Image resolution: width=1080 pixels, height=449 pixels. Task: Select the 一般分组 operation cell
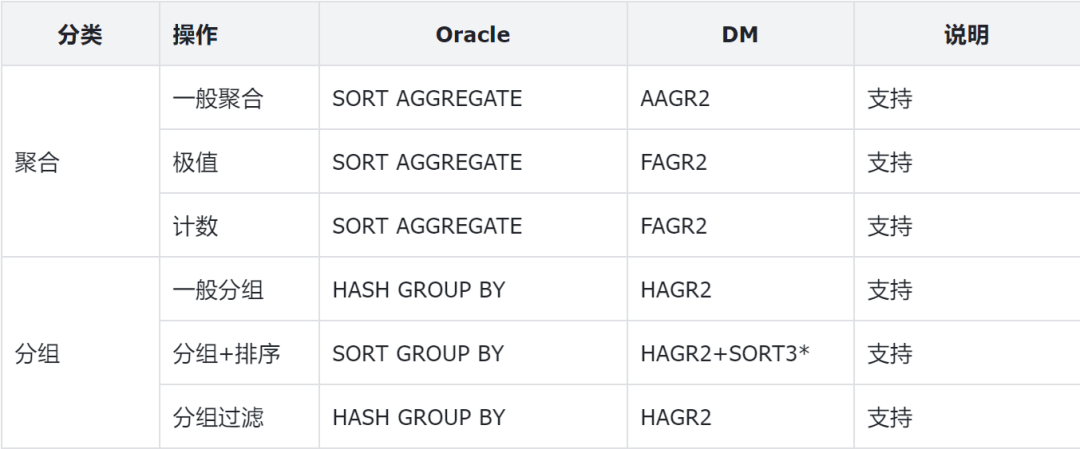tap(217, 291)
